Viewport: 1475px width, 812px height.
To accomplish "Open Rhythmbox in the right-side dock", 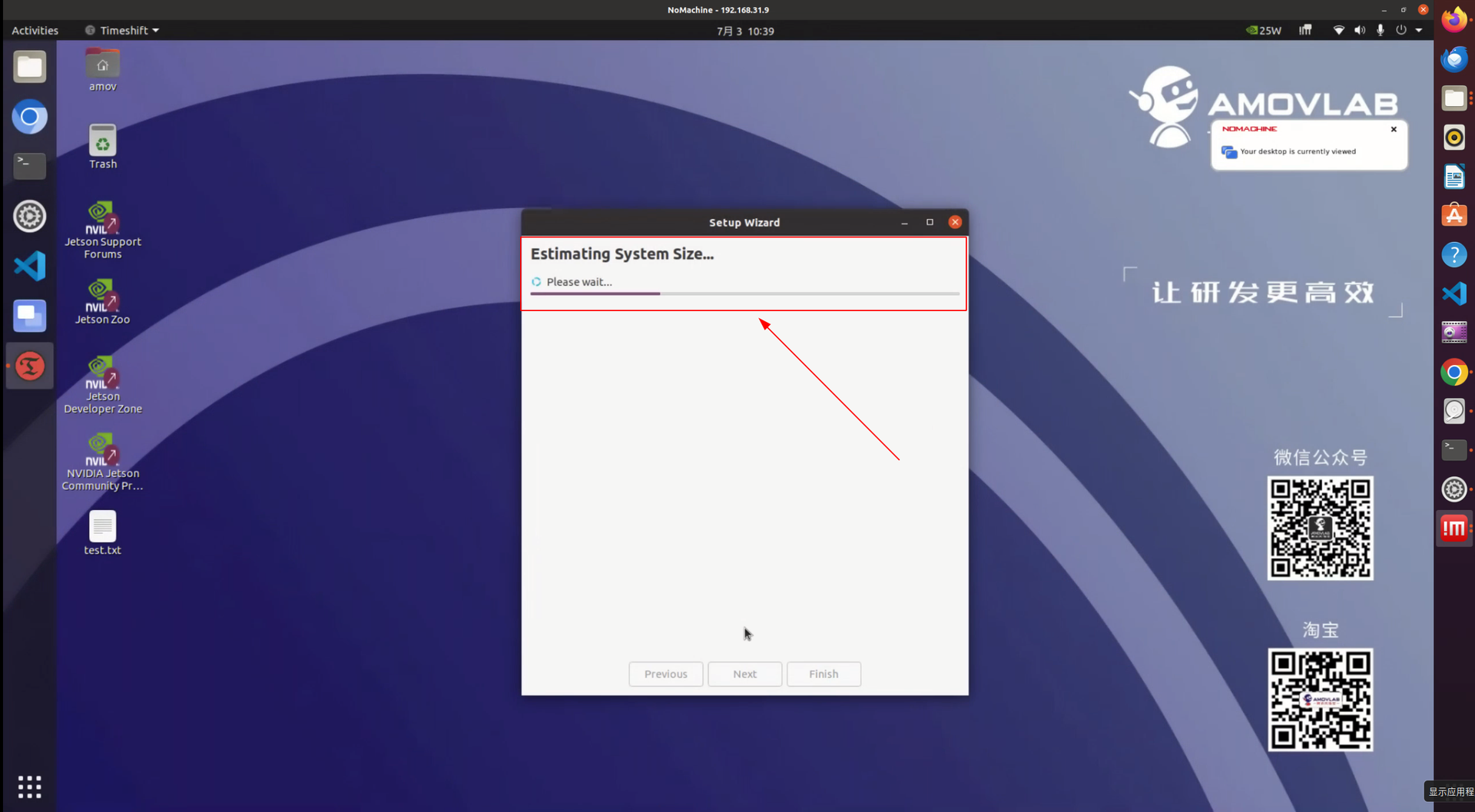I will pos(1453,138).
